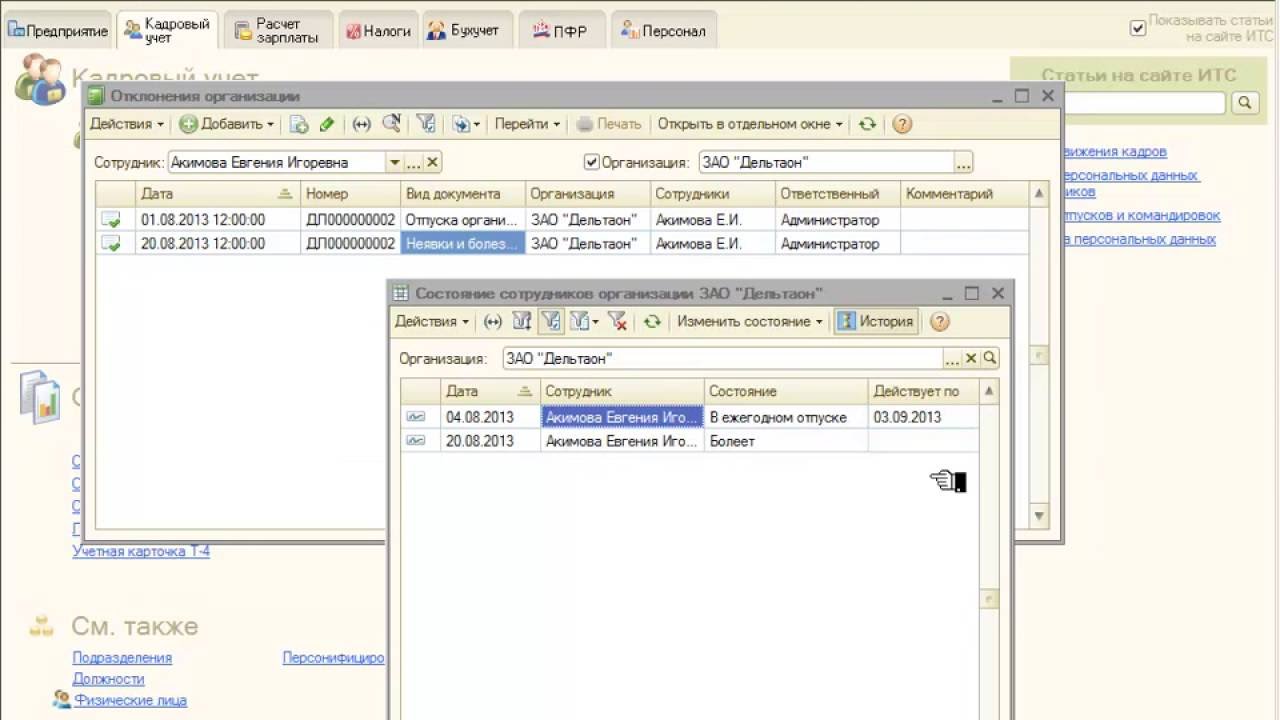The height and width of the screenshot is (720, 1280).
Task: Click ellipsis select button for Сотрудник field
Action: [414, 162]
